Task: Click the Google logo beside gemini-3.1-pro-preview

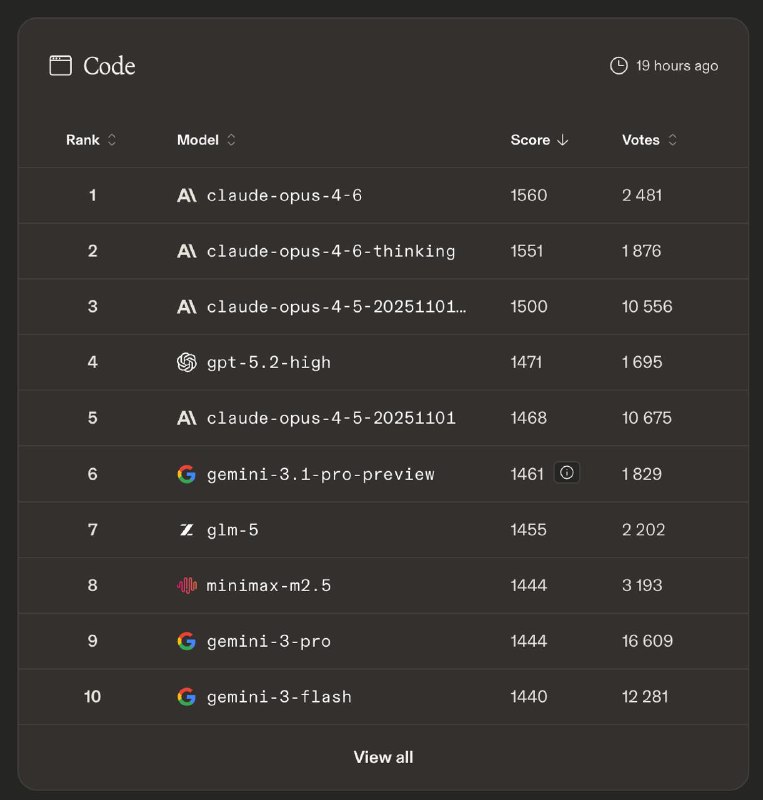Action: coord(186,474)
